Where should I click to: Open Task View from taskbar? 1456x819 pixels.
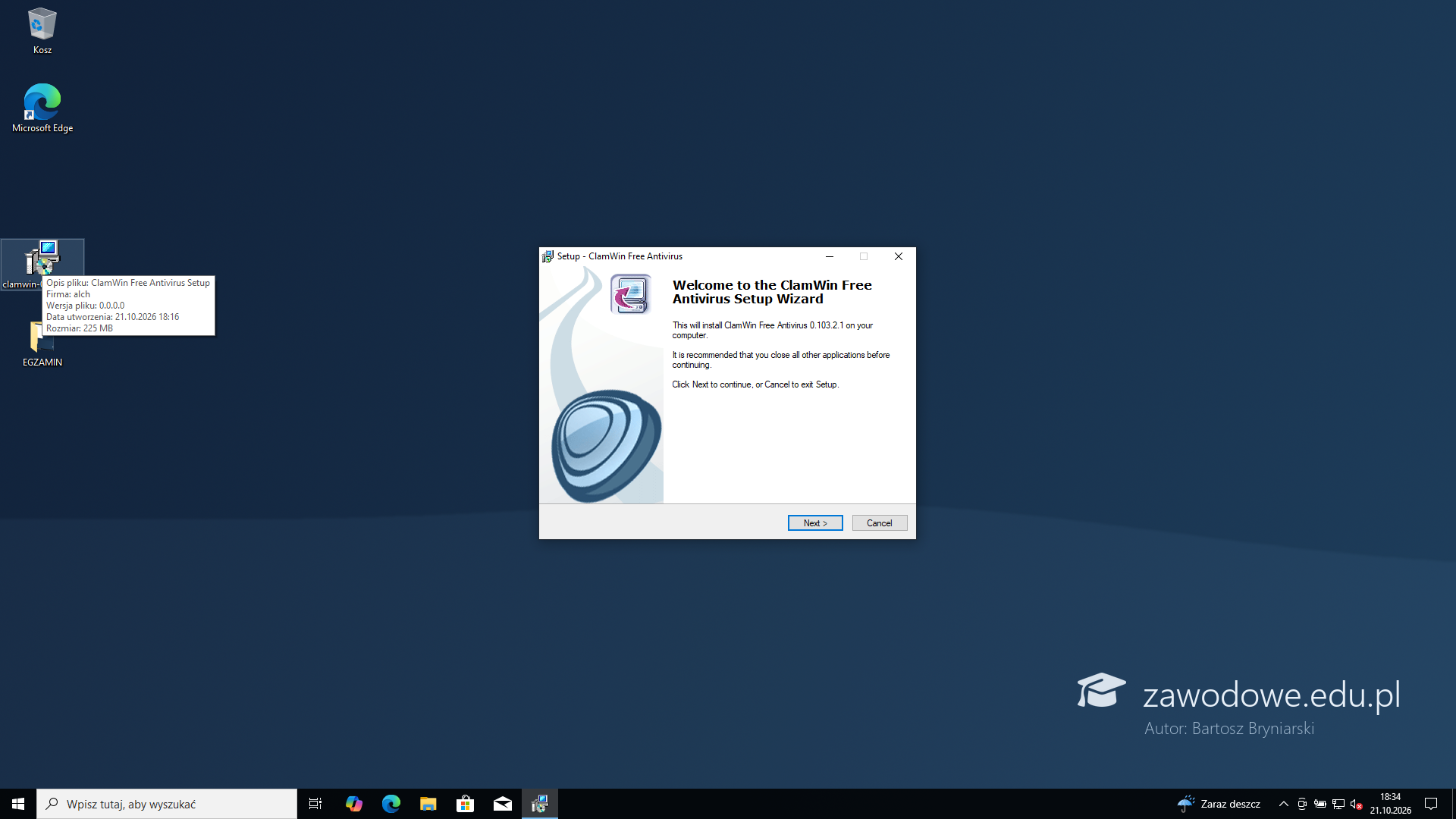coord(315,804)
